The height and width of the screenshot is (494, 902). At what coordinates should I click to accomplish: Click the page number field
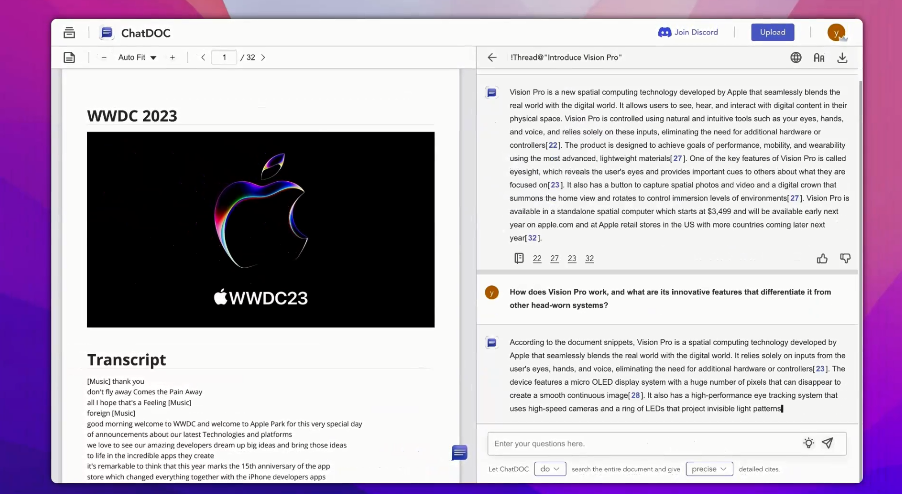[x=224, y=58]
